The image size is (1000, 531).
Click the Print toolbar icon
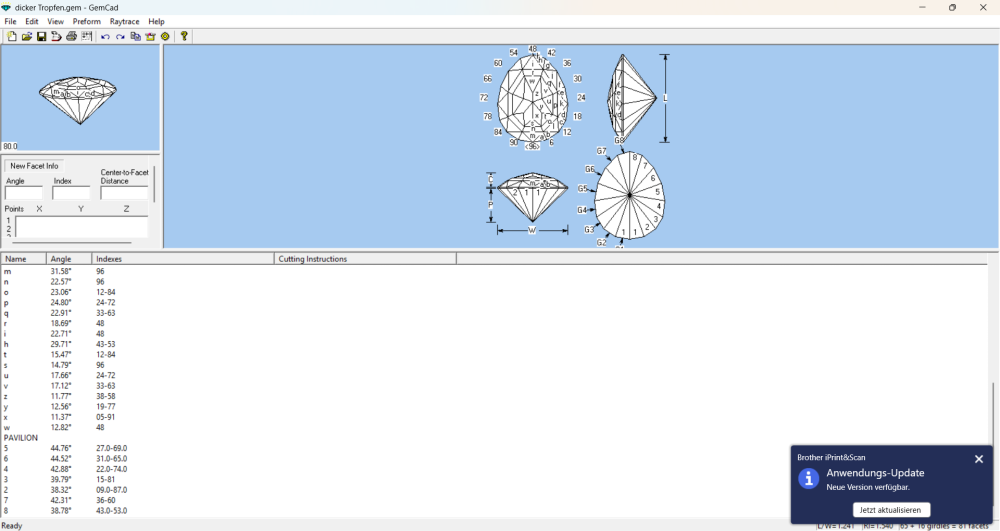[72, 37]
